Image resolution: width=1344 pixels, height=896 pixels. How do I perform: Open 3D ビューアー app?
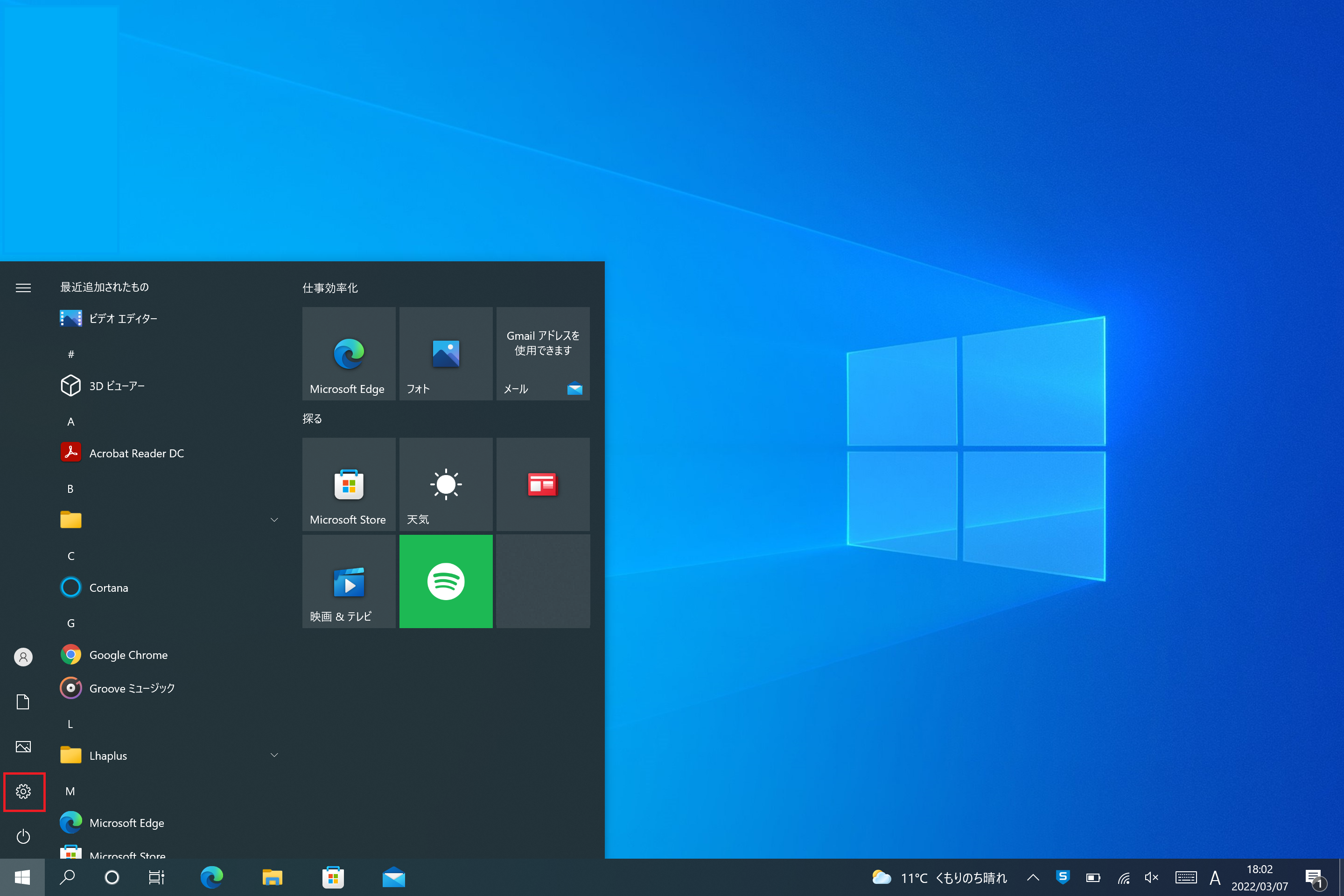tap(170, 386)
